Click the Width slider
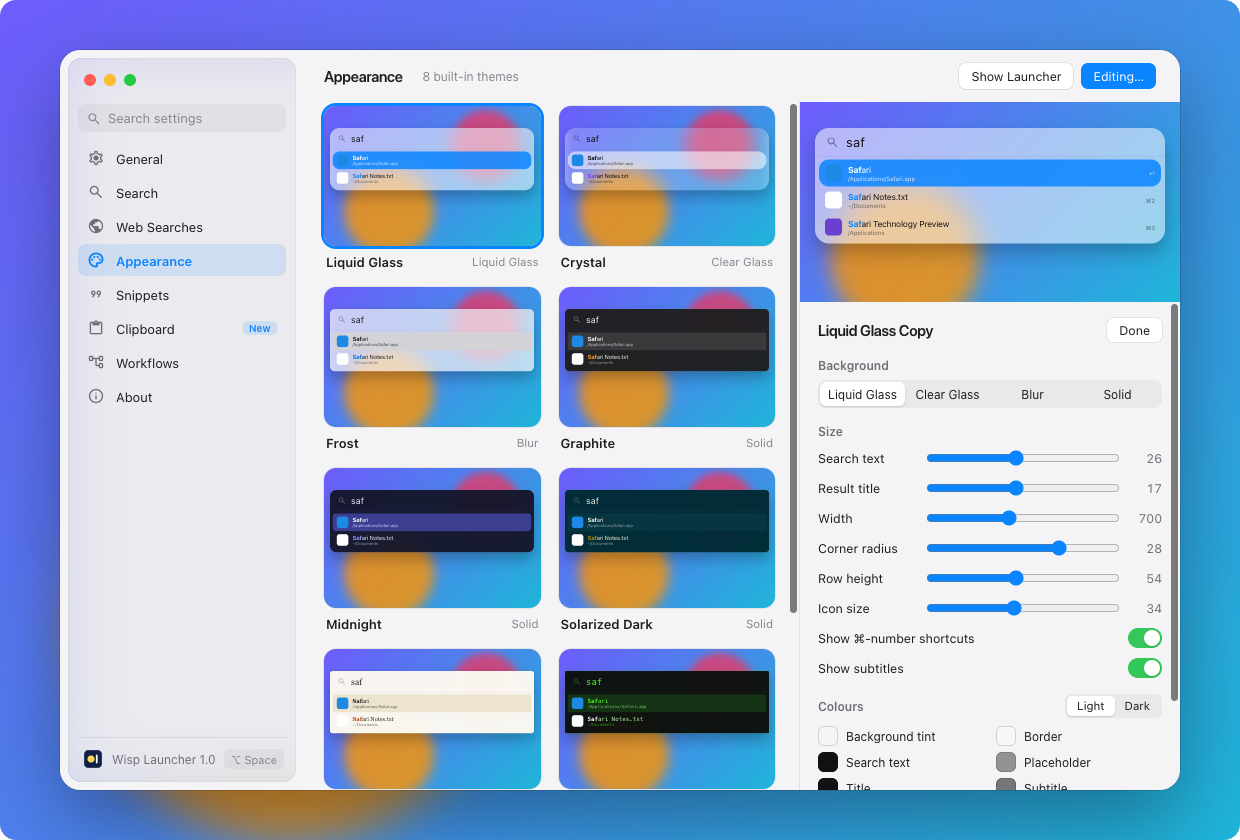 coord(1022,518)
